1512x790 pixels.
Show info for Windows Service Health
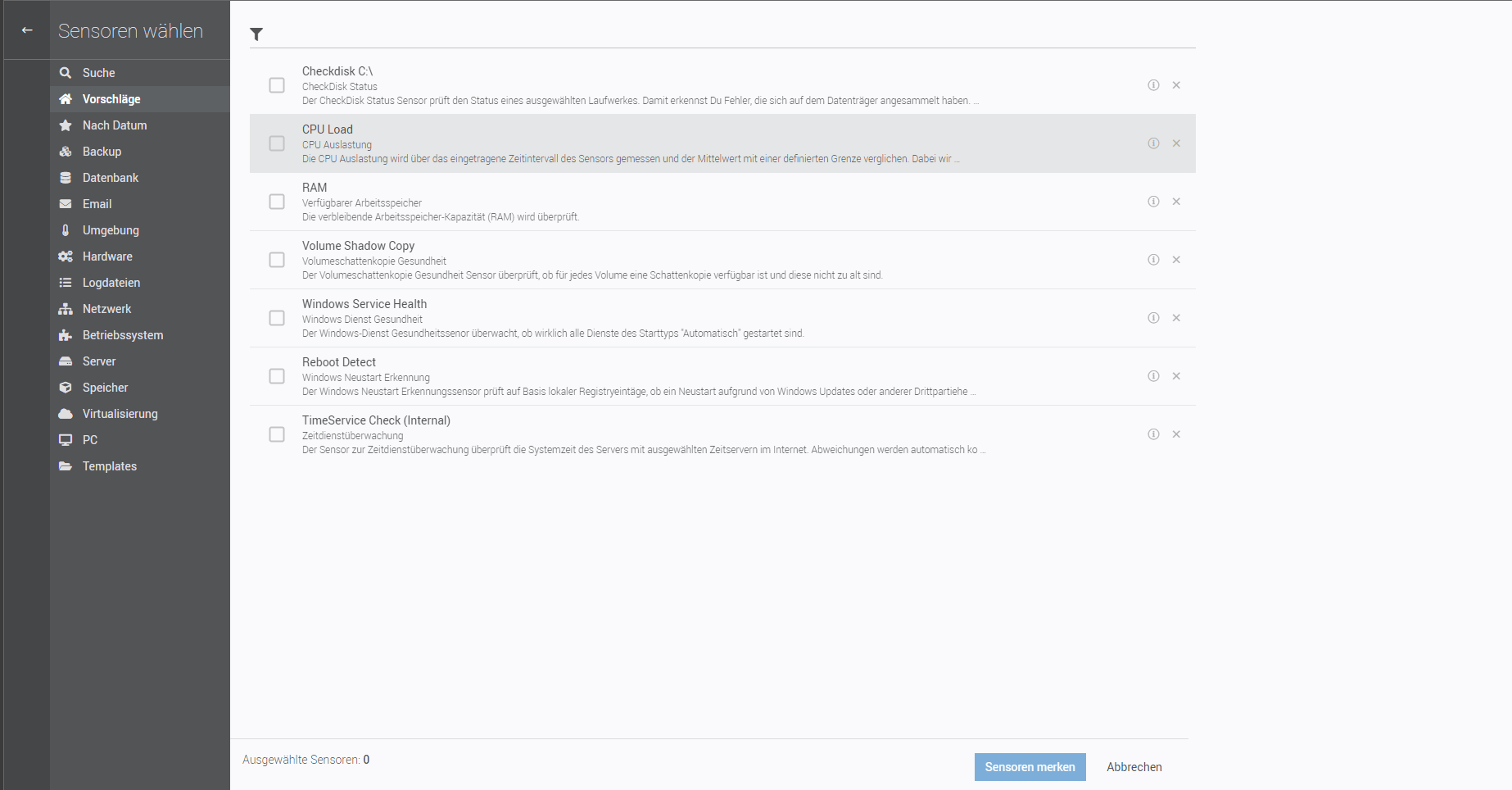pos(1153,318)
